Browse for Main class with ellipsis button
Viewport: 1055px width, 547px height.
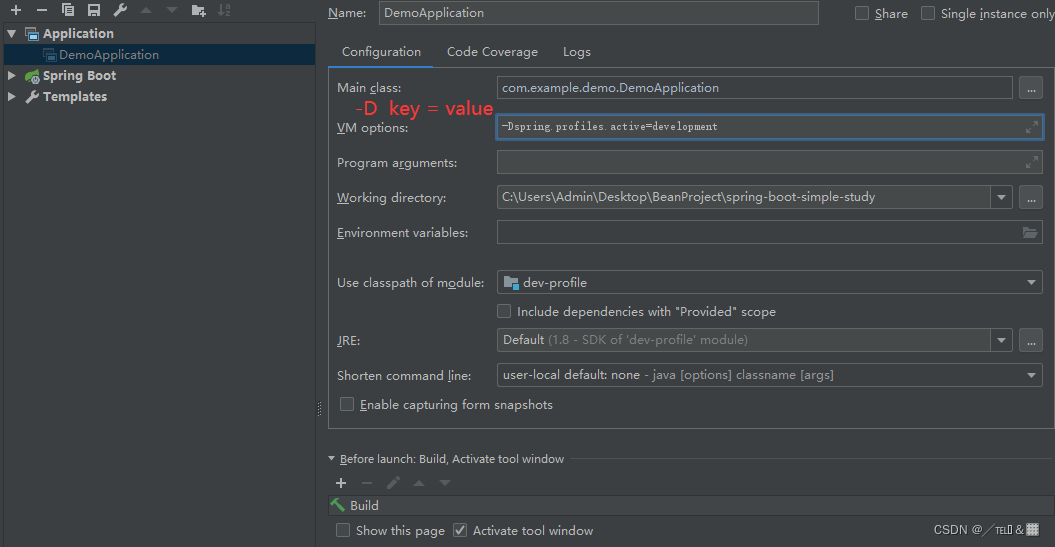coord(1031,88)
